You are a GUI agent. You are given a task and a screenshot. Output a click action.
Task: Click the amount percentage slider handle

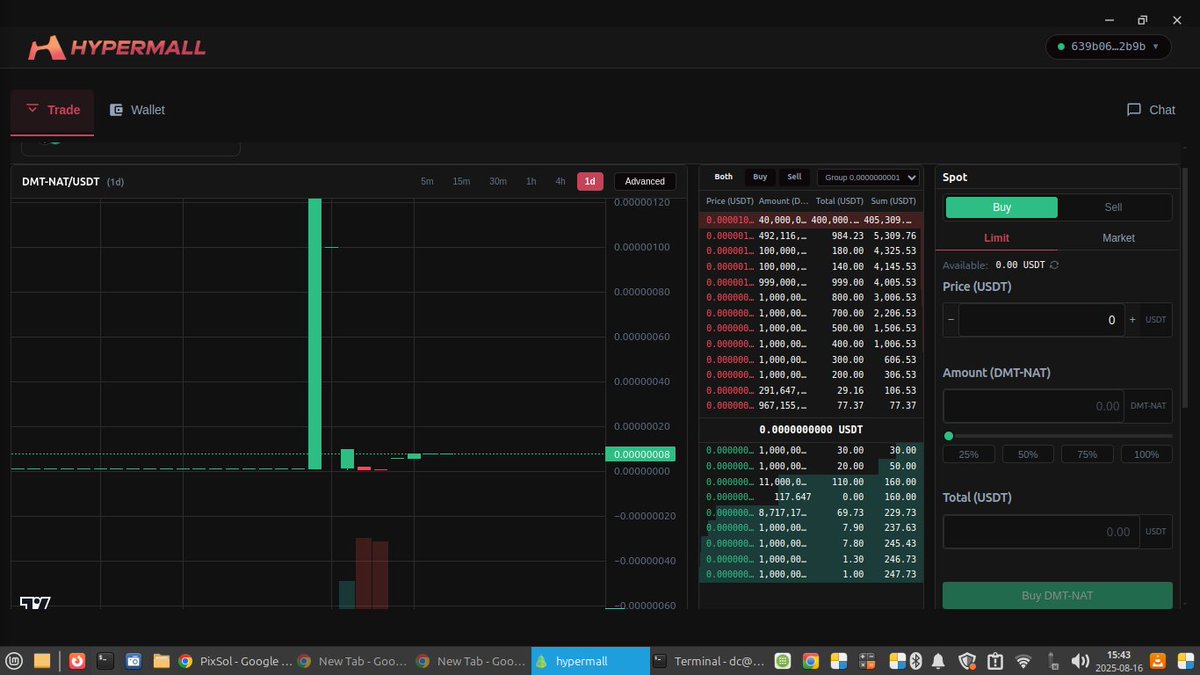pyautogui.click(x=949, y=436)
